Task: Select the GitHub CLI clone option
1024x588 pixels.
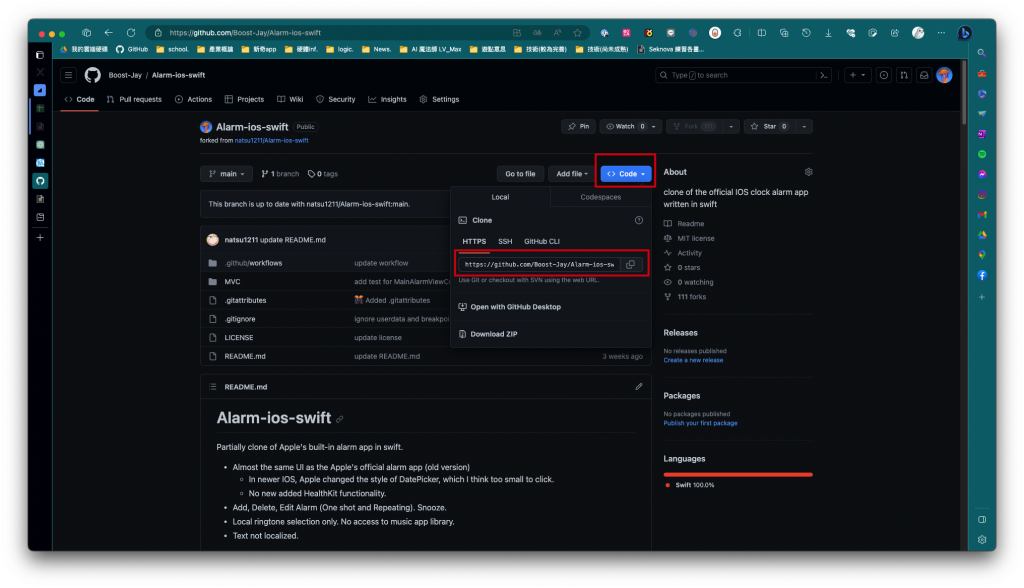Action: pos(541,241)
